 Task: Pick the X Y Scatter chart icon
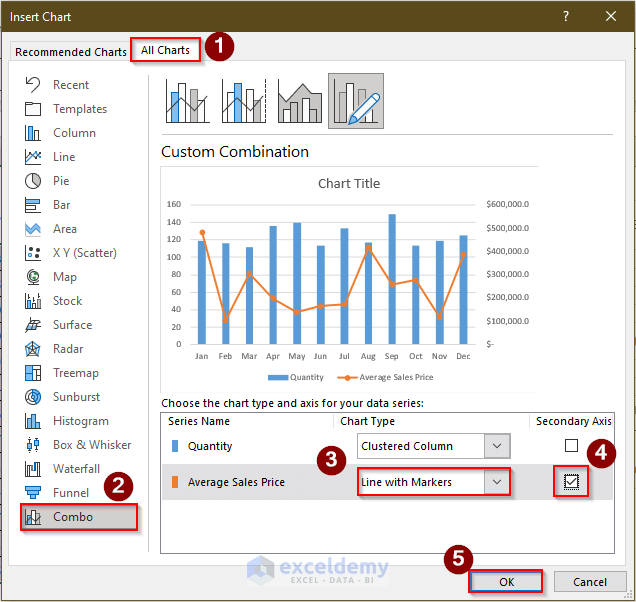(x=33, y=253)
